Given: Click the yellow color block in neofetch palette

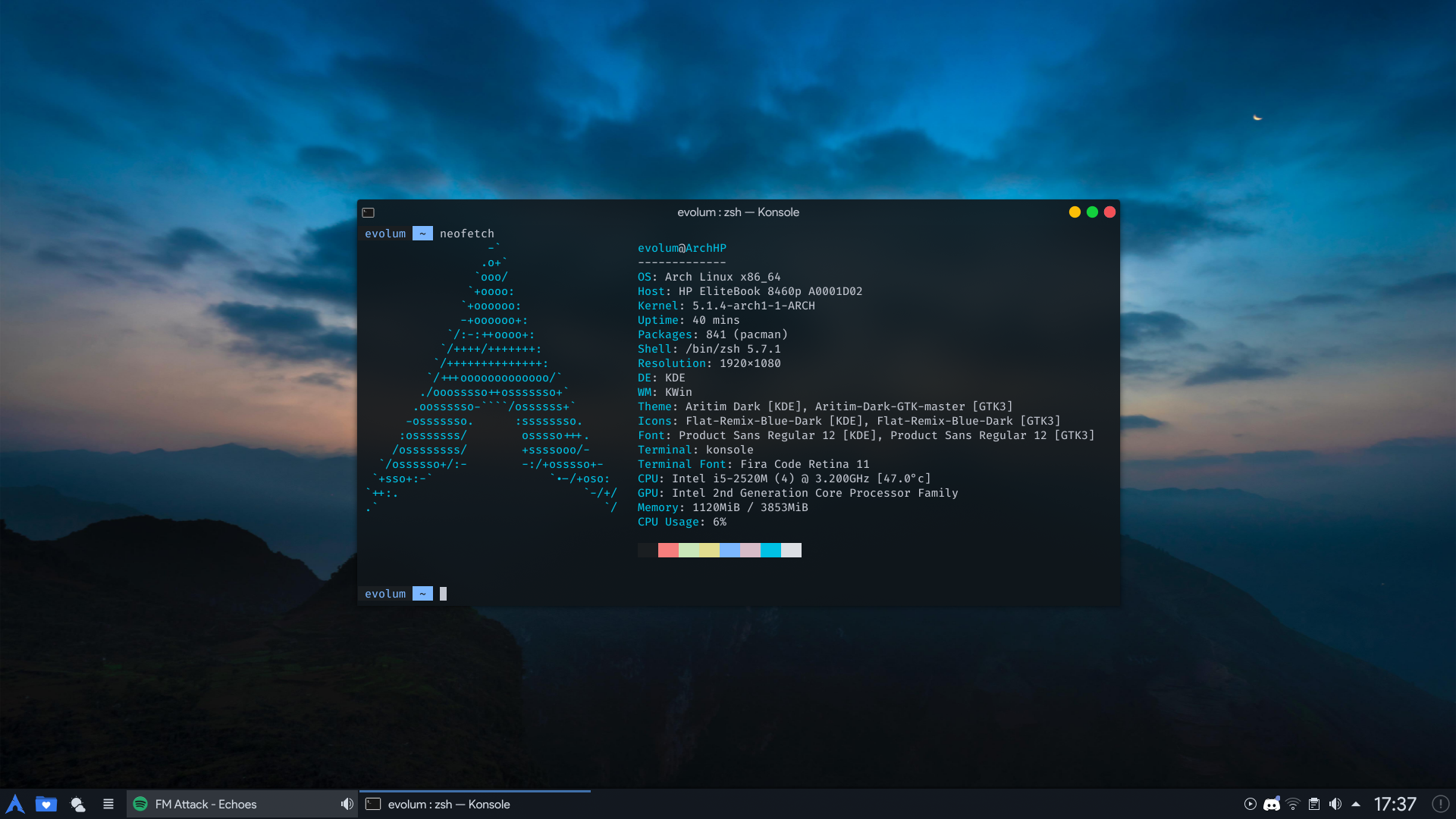Looking at the screenshot, I should pyautogui.click(x=709, y=551).
